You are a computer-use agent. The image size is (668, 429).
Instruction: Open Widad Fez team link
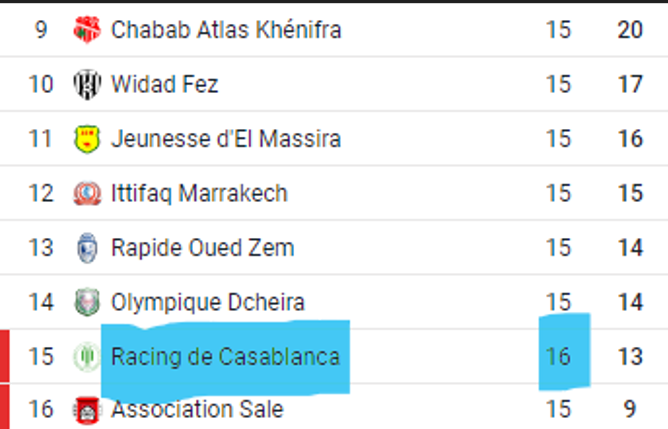[x=164, y=84]
